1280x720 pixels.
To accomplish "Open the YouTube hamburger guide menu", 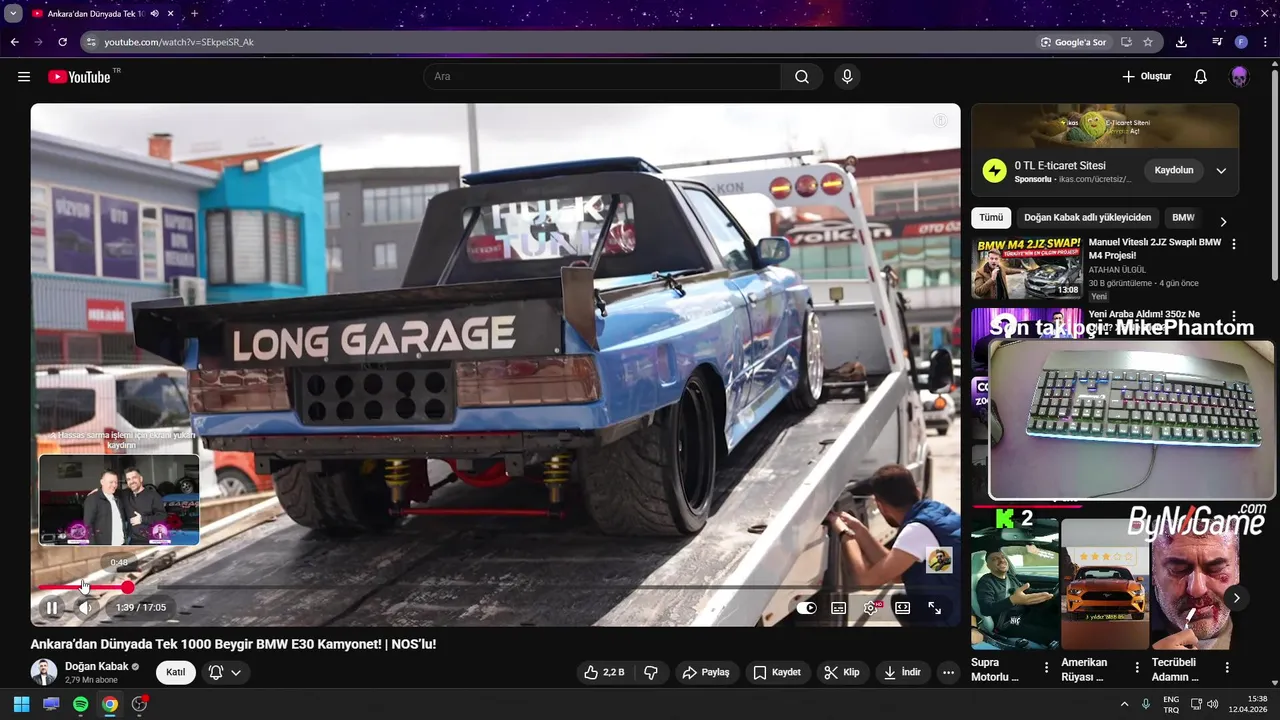I will [24, 77].
